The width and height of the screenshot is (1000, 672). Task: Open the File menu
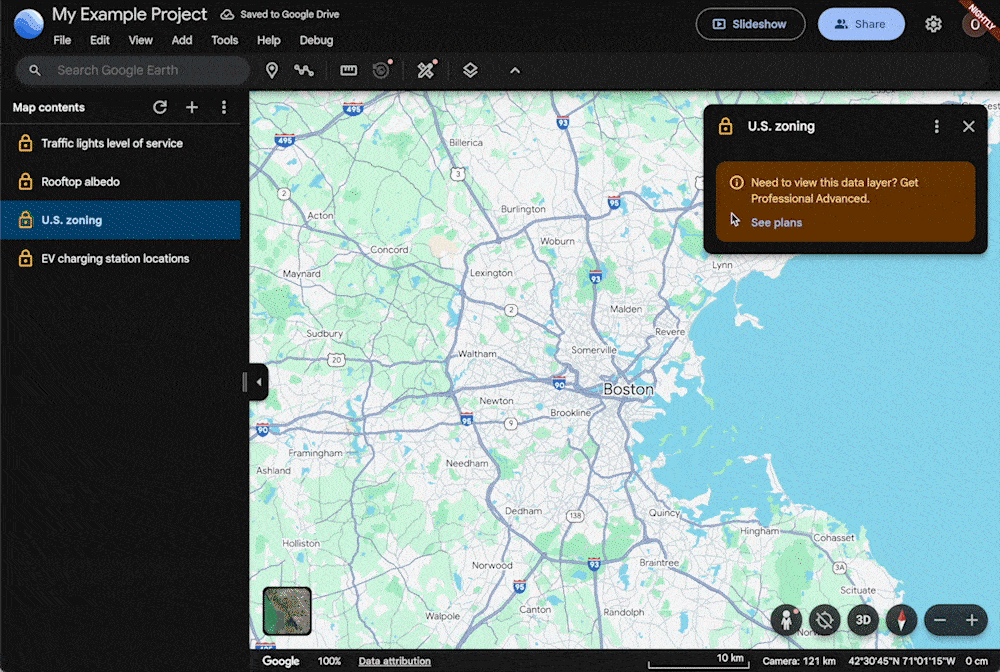click(x=62, y=40)
